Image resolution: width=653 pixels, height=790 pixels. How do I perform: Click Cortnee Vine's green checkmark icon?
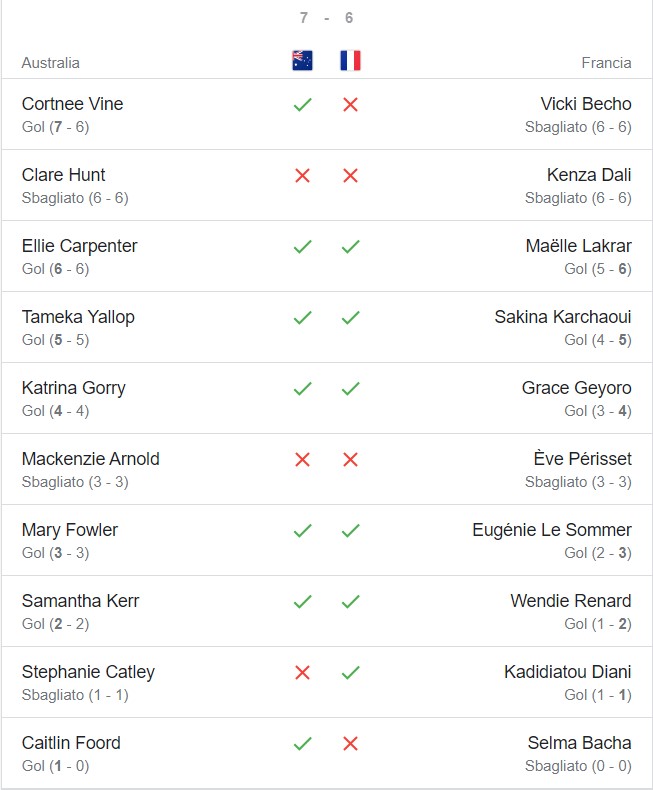point(302,104)
